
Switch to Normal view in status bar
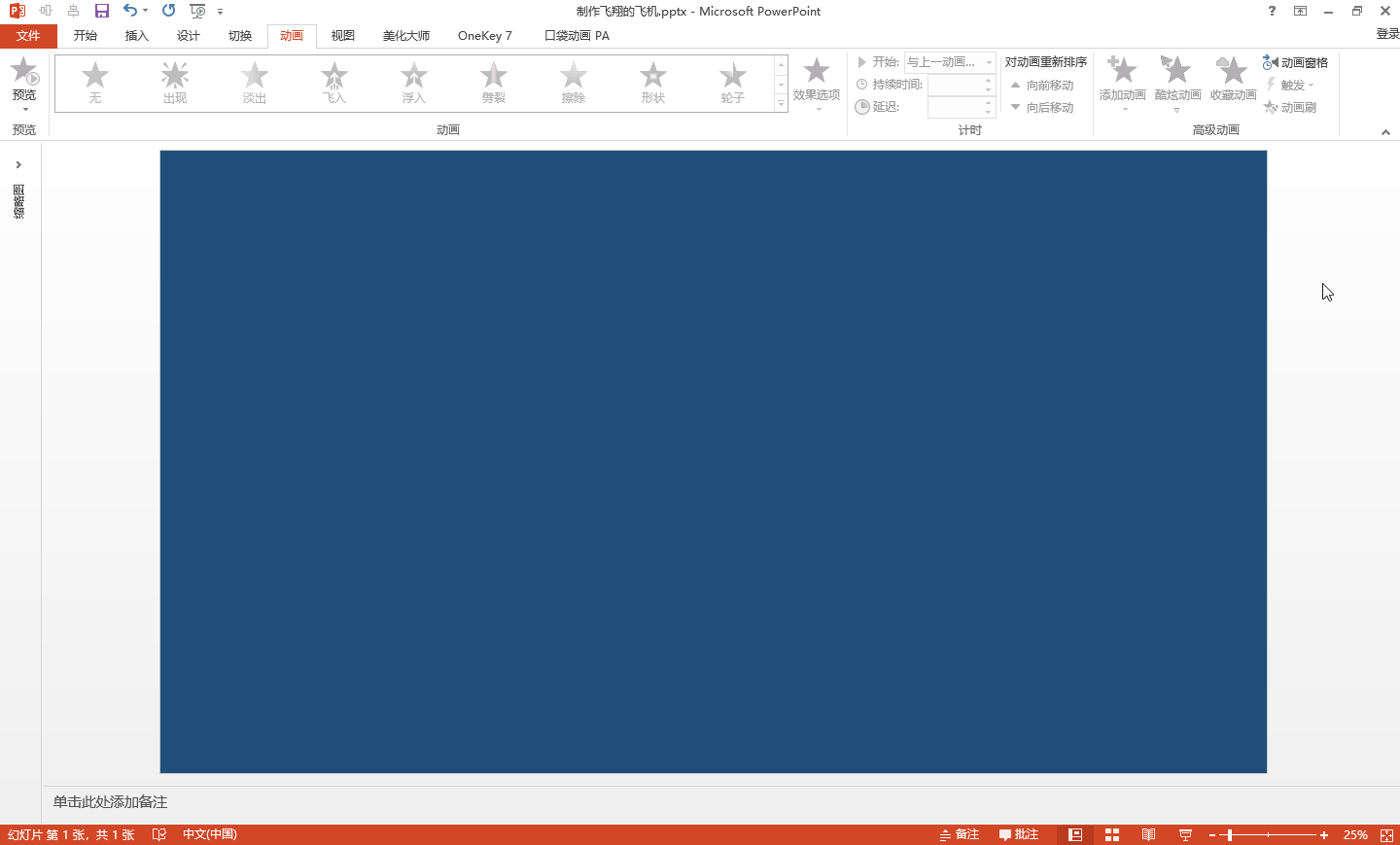(x=1075, y=834)
